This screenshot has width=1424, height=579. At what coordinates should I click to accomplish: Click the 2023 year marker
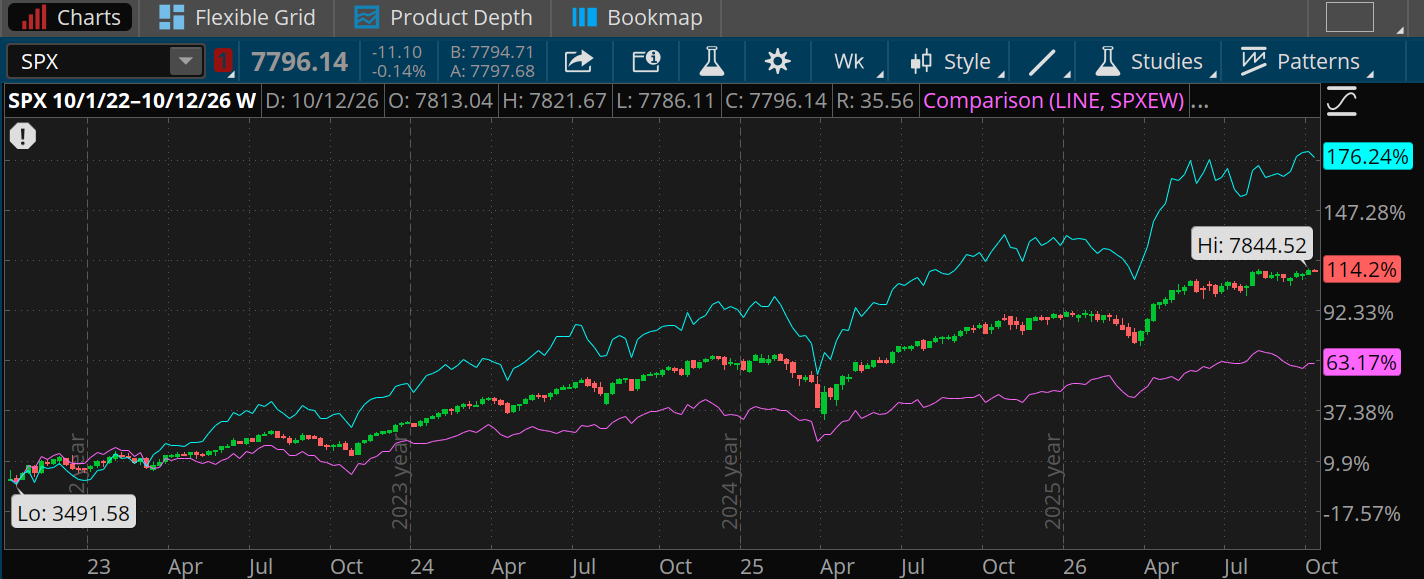click(x=400, y=483)
